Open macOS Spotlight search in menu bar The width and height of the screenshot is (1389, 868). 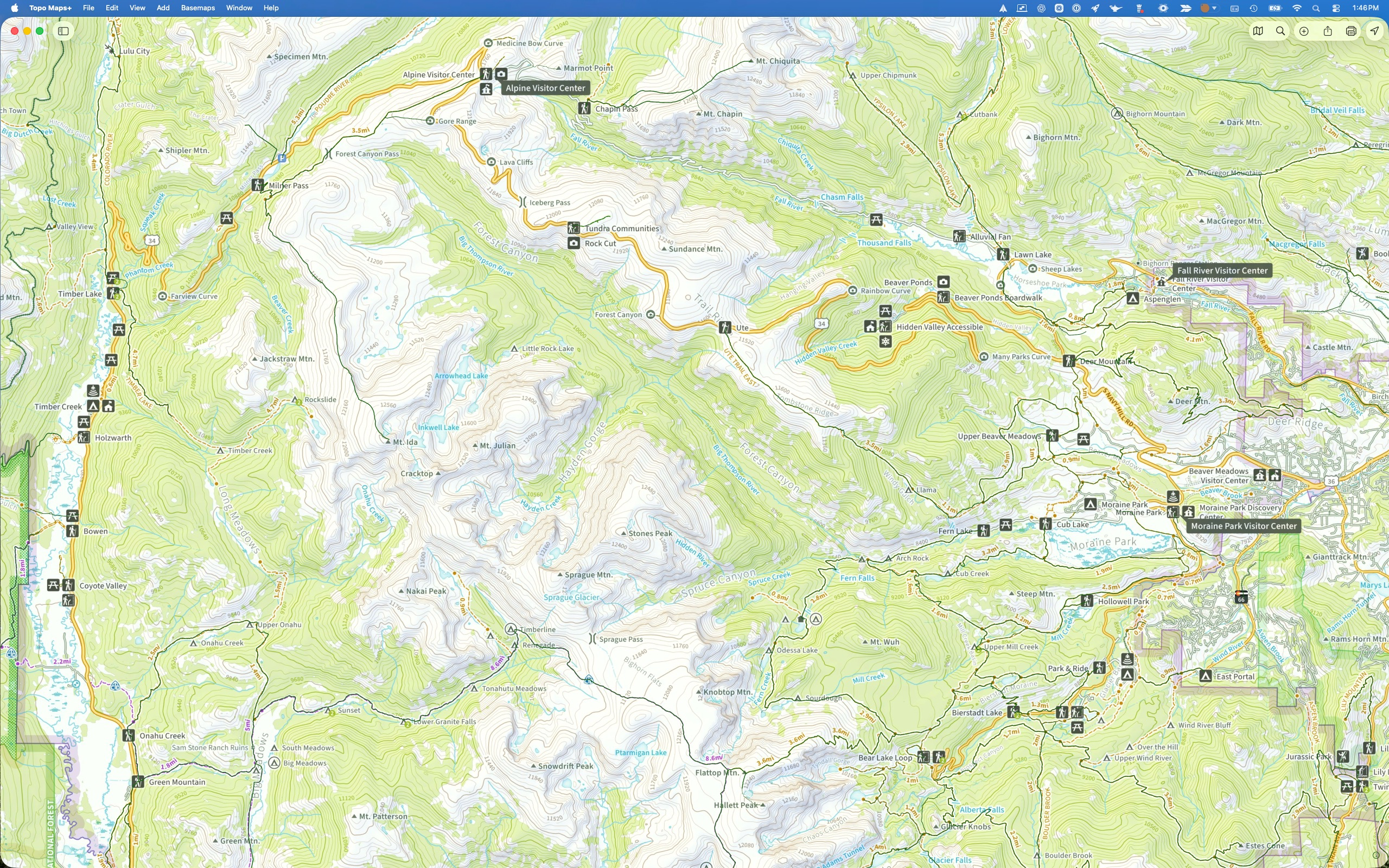(1316, 8)
